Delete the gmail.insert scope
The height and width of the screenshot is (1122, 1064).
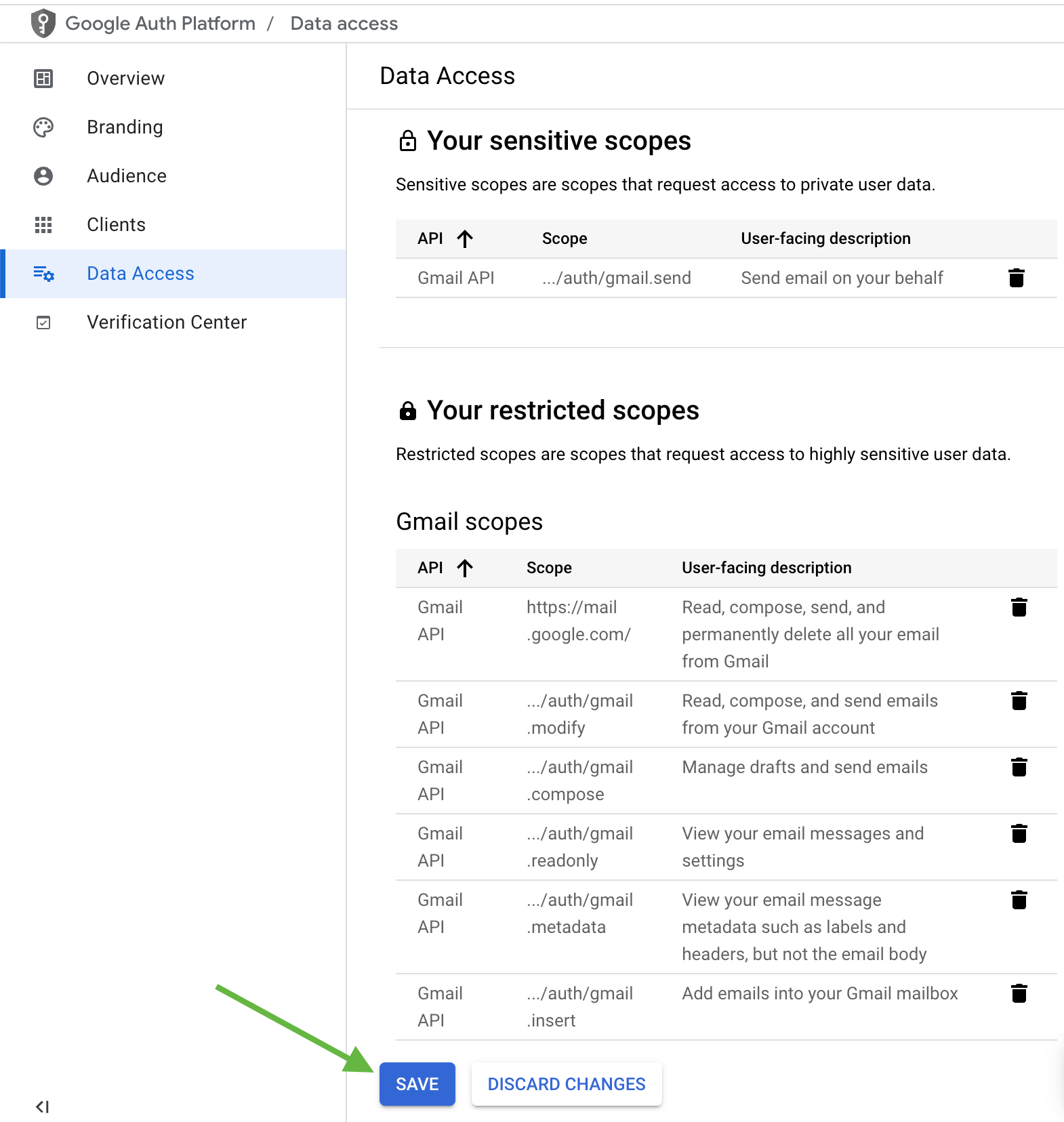[1019, 993]
